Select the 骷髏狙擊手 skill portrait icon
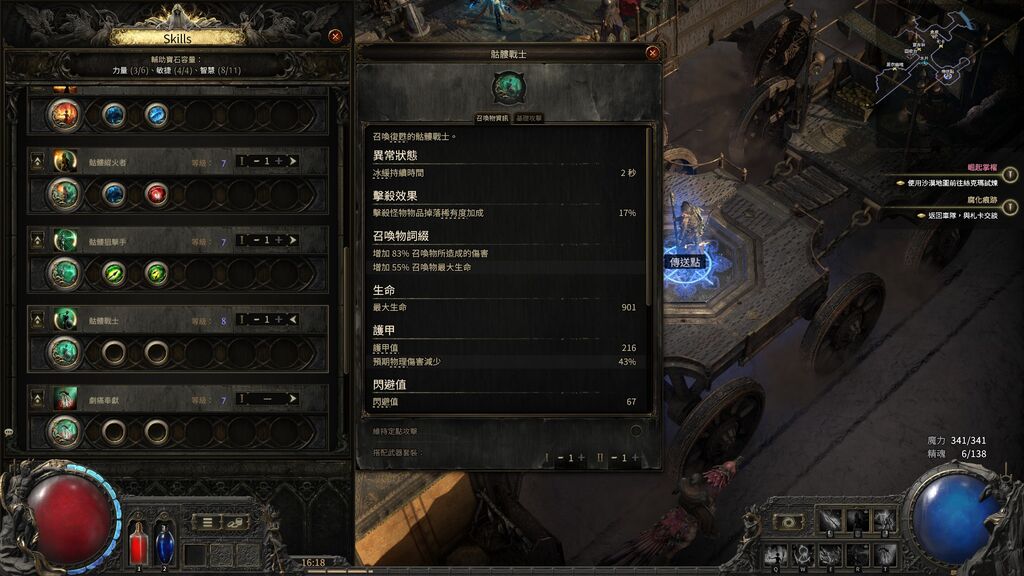 tap(65, 240)
